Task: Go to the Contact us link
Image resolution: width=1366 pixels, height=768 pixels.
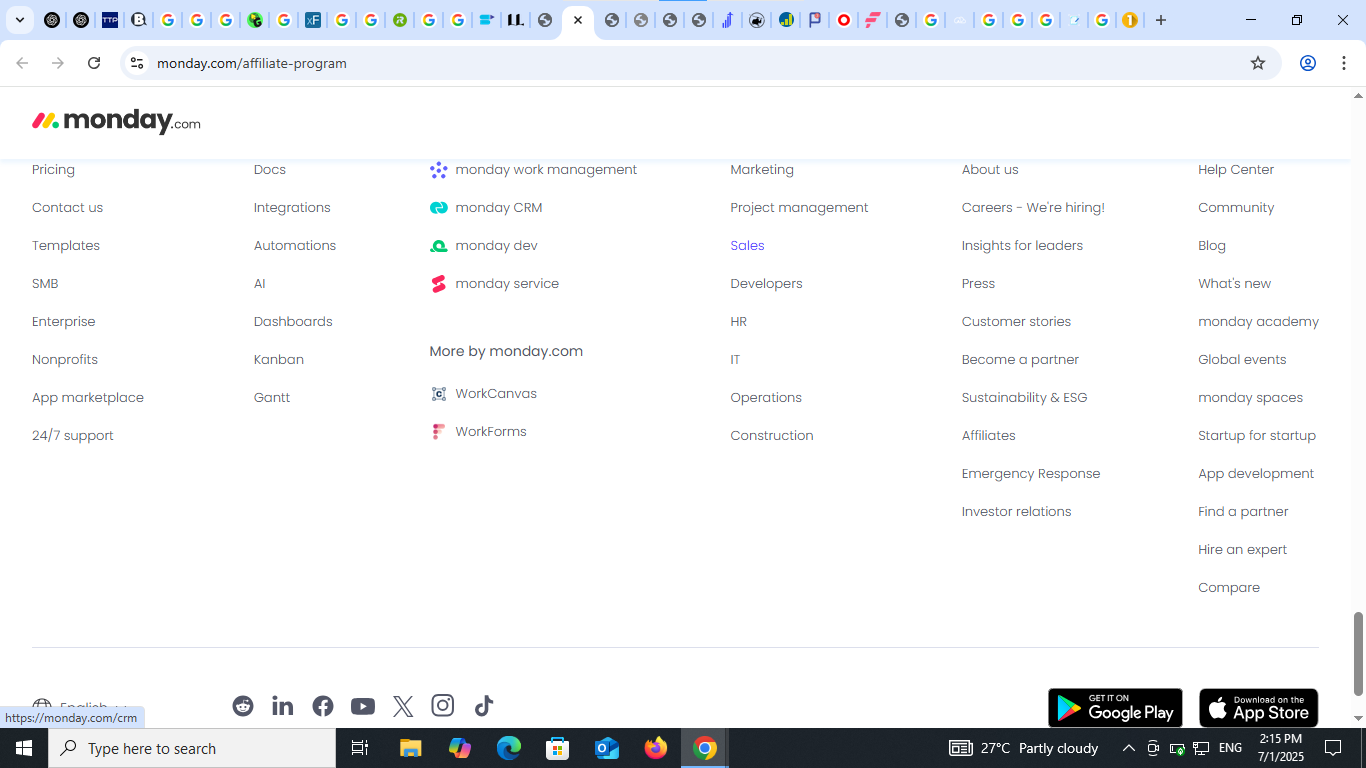Action: coord(67,208)
